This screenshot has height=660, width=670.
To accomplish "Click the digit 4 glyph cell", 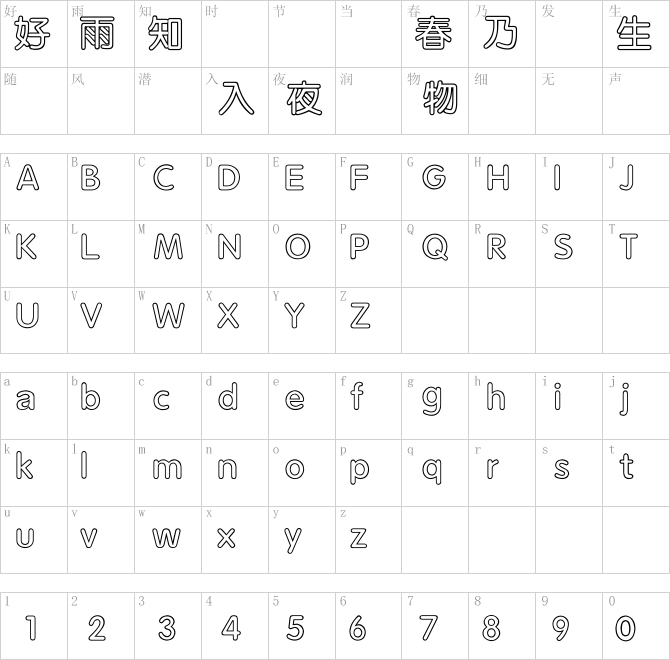I will coord(235,626).
